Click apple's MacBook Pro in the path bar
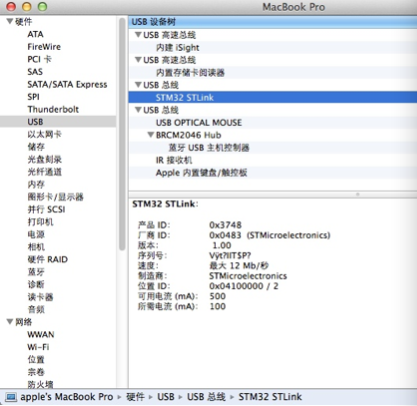417x406 pixels. (67, 397)
